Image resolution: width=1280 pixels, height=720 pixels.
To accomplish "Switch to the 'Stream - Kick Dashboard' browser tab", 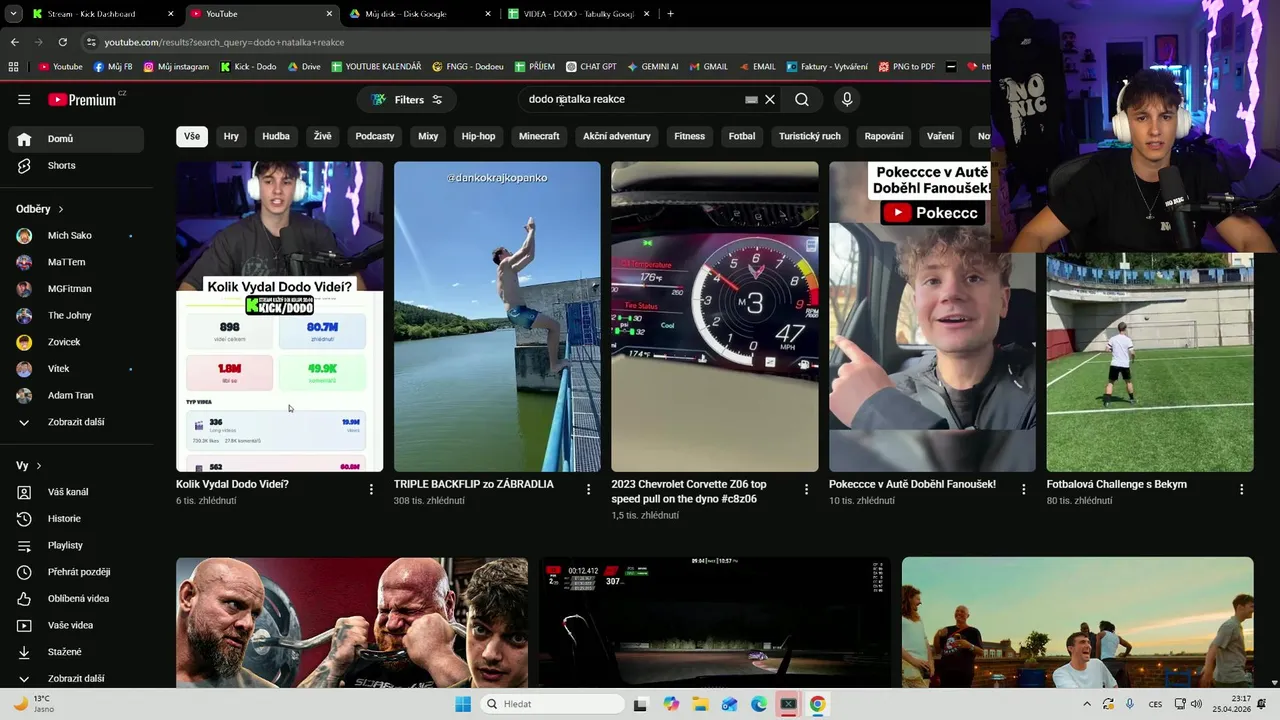I will point(102,14).
